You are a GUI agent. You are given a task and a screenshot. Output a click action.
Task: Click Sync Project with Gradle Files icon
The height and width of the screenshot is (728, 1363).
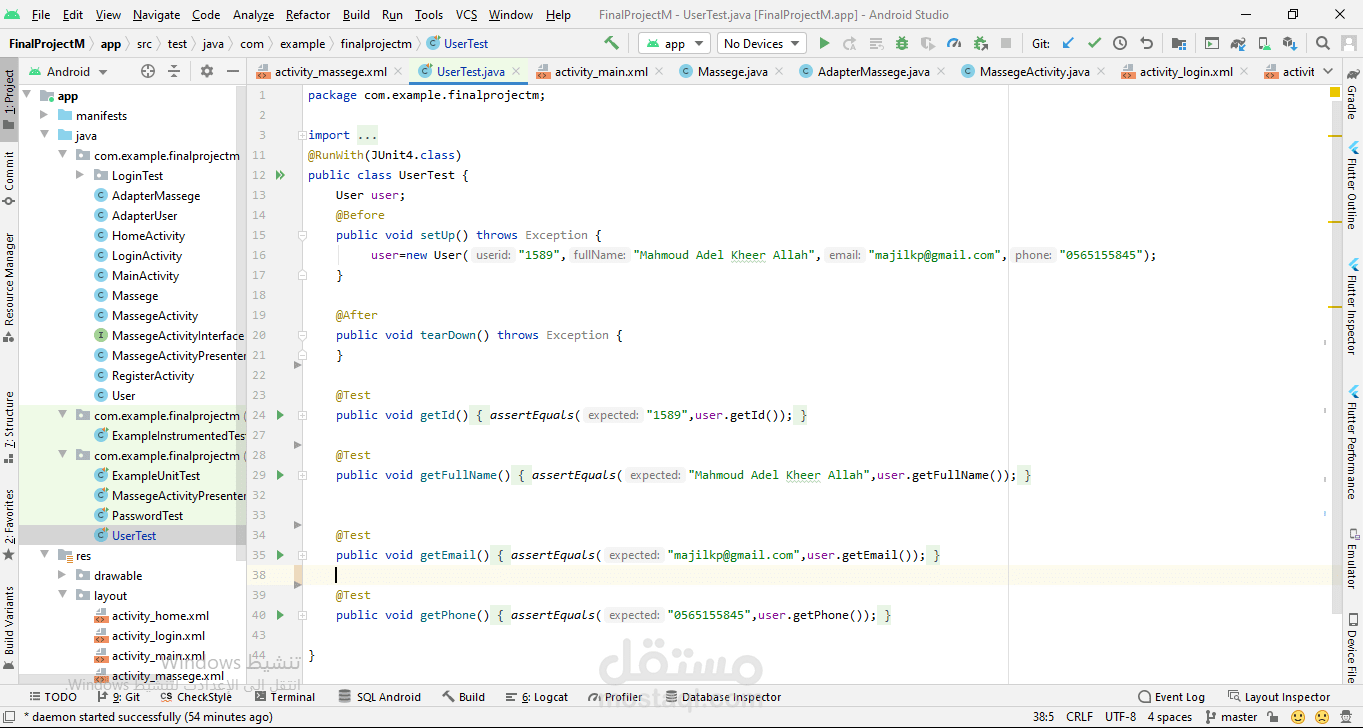pyautogui.click(x=1238, y=43)
